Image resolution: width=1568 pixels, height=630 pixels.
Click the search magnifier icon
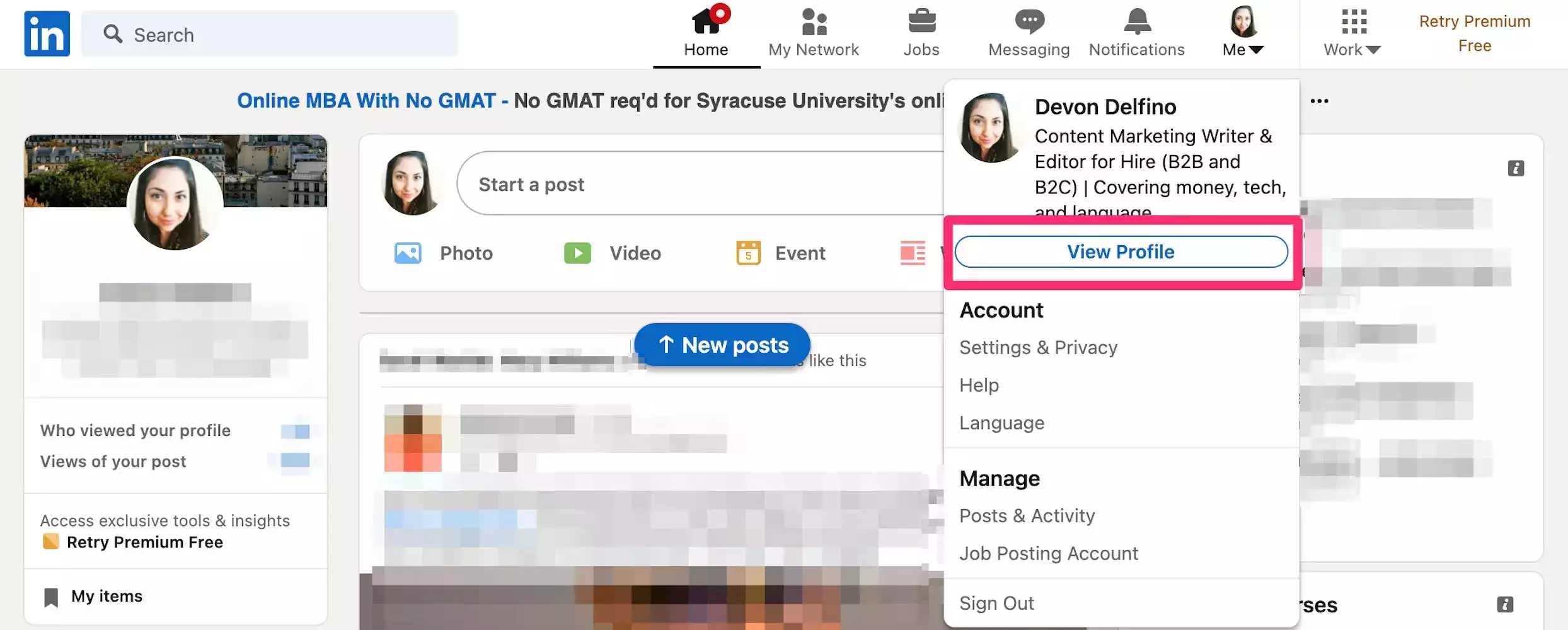pyautogui.click(x=113, y=34)
